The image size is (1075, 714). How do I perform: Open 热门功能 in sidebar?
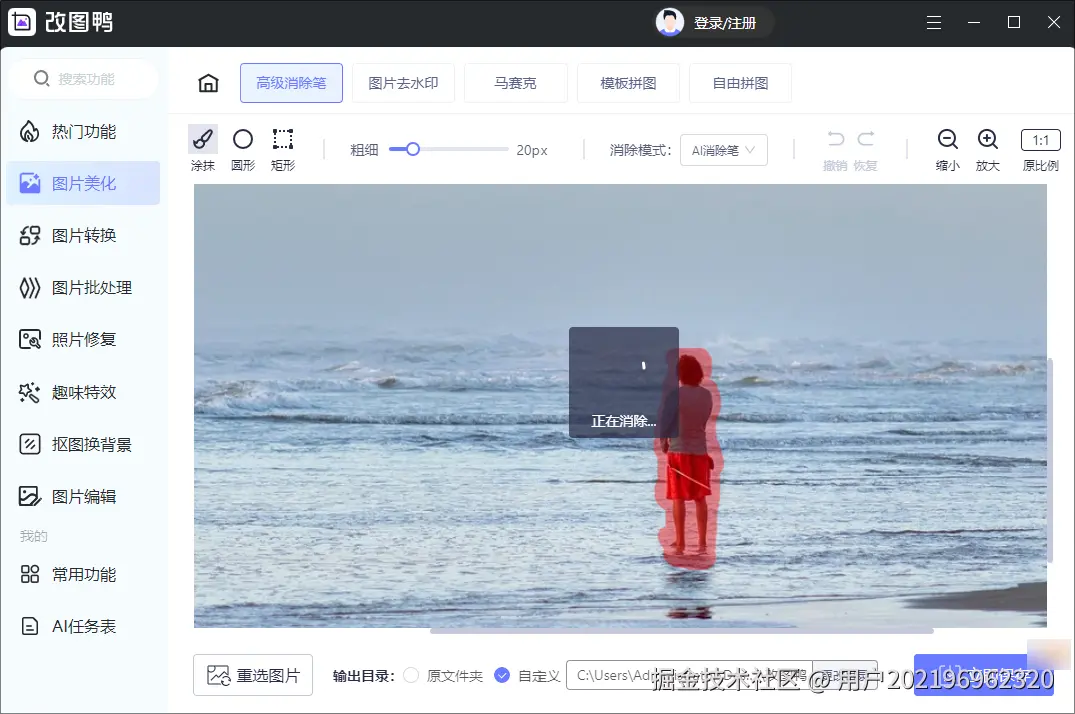[83, 132]
